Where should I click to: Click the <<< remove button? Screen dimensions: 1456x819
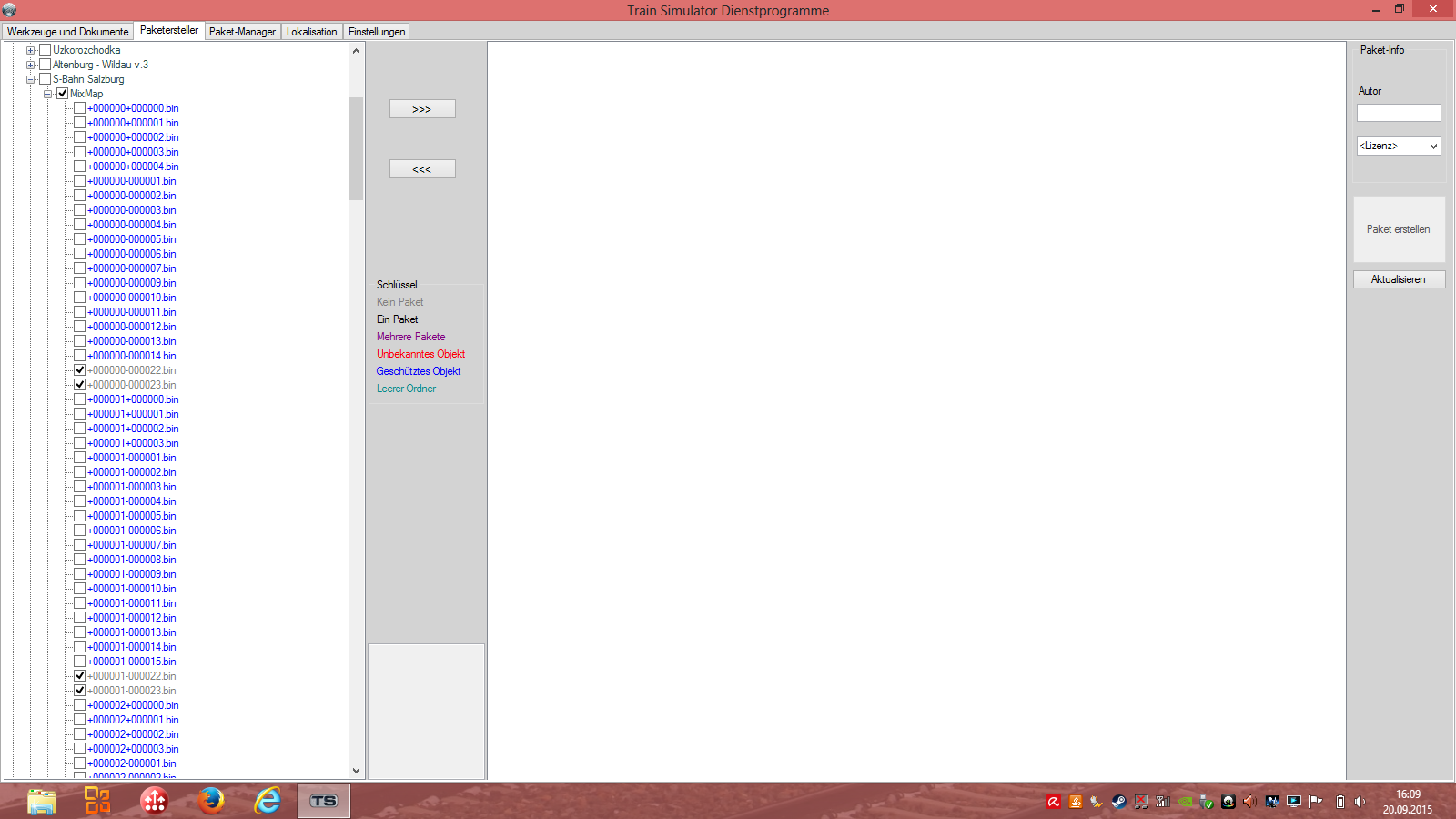(x=422, y=169)
